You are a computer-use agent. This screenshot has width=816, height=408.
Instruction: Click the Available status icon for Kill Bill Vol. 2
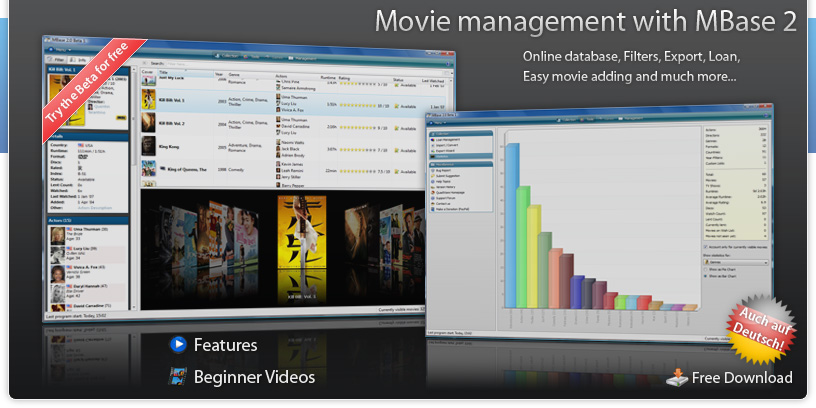point(396,128)
